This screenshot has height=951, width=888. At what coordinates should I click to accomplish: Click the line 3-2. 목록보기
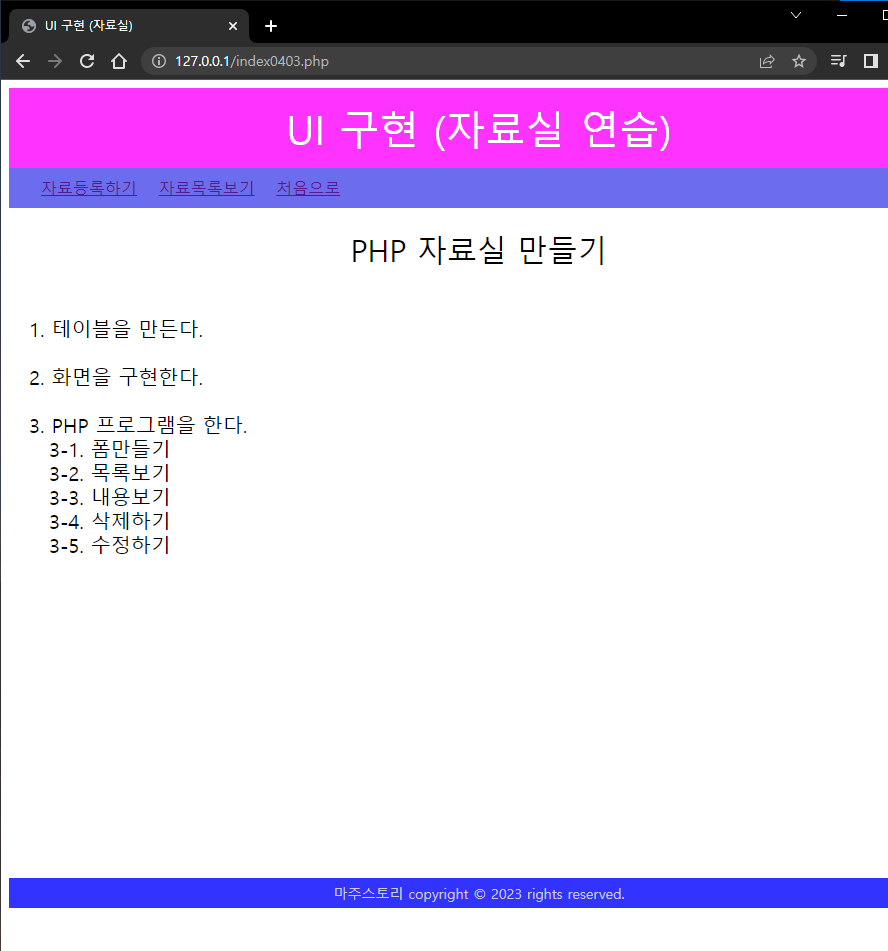(x=110, y=474)
